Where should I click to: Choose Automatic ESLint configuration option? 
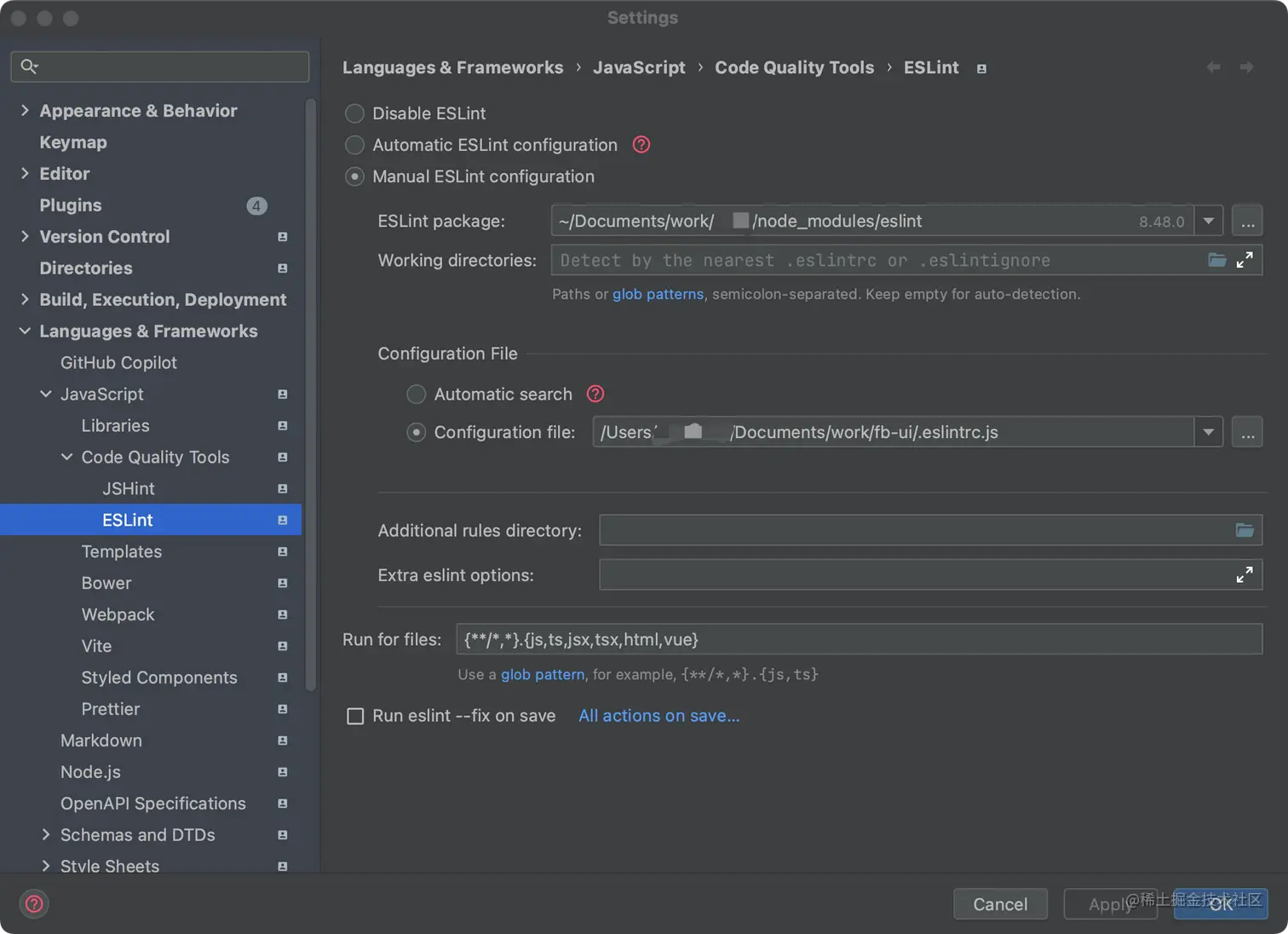[x=354, y=145]
